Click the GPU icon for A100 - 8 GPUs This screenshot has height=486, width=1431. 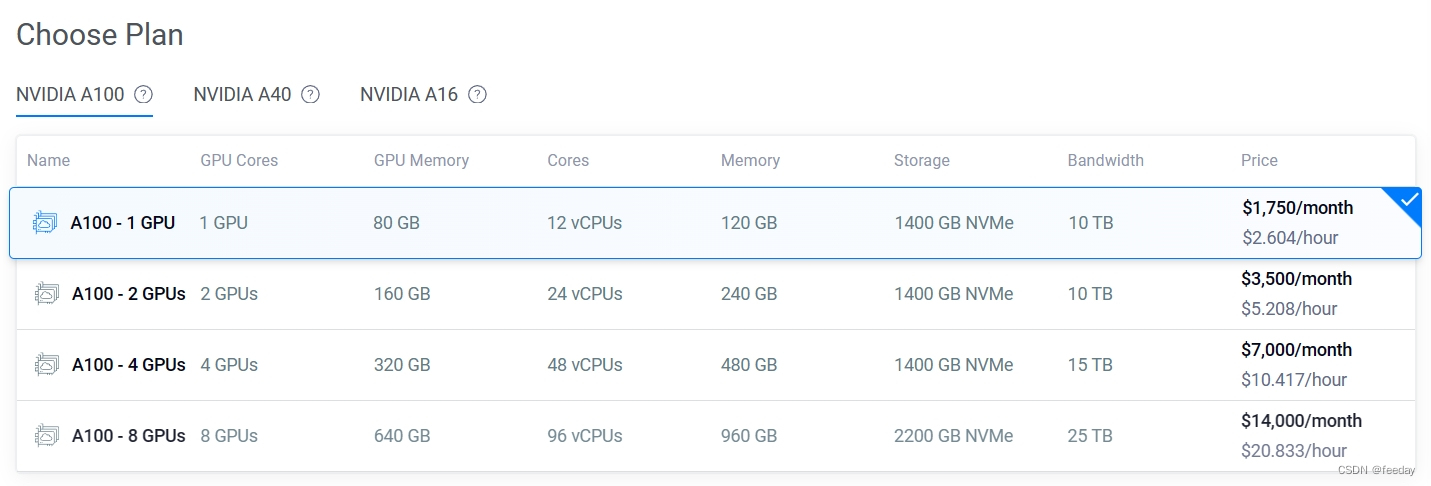point(46,436)
